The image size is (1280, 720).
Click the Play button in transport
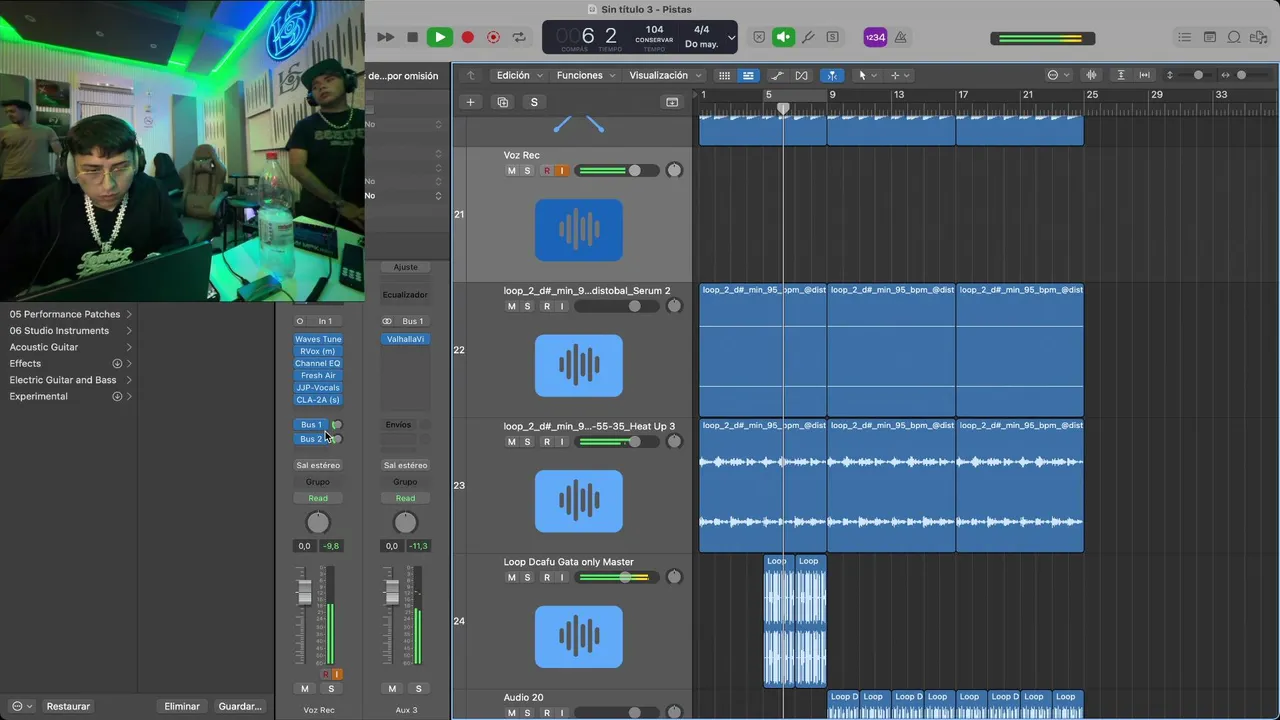pyautogui.click(x=439, y=37)
